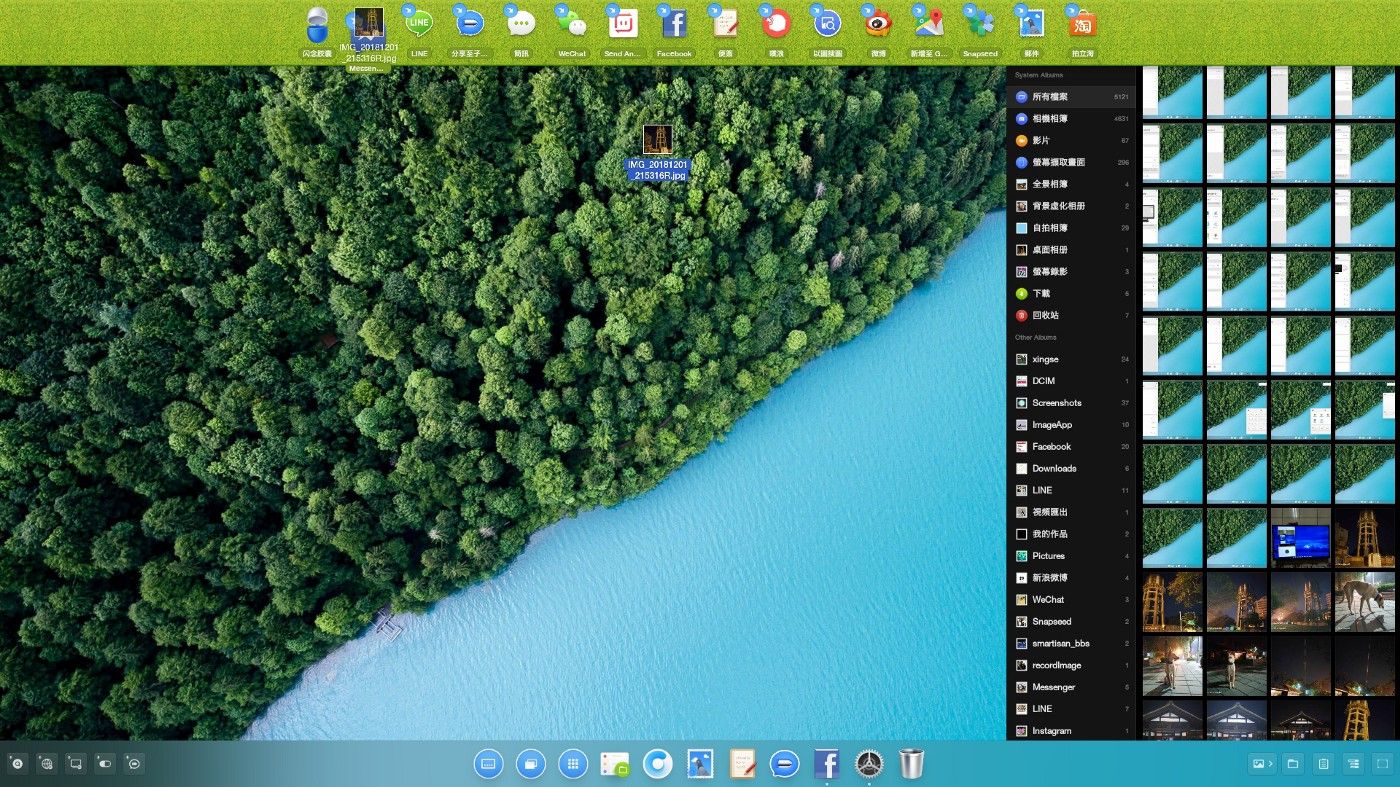1400x787 pixels.
Task: Click the Send Anywhere share icon
Action: (x=623, y=24)
